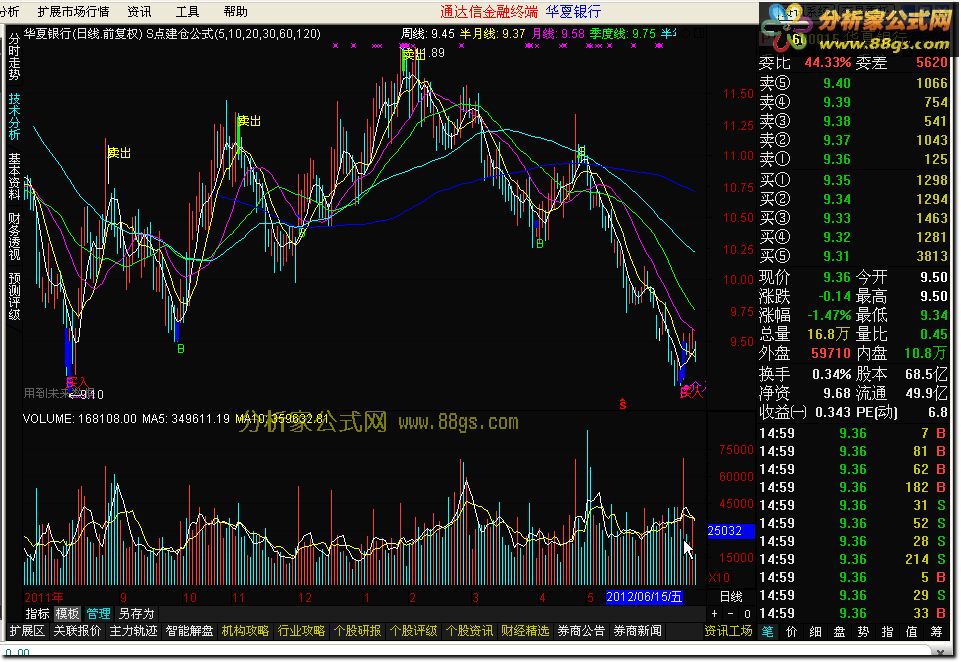Open the 个股资讯 tab

click(469, 631)
